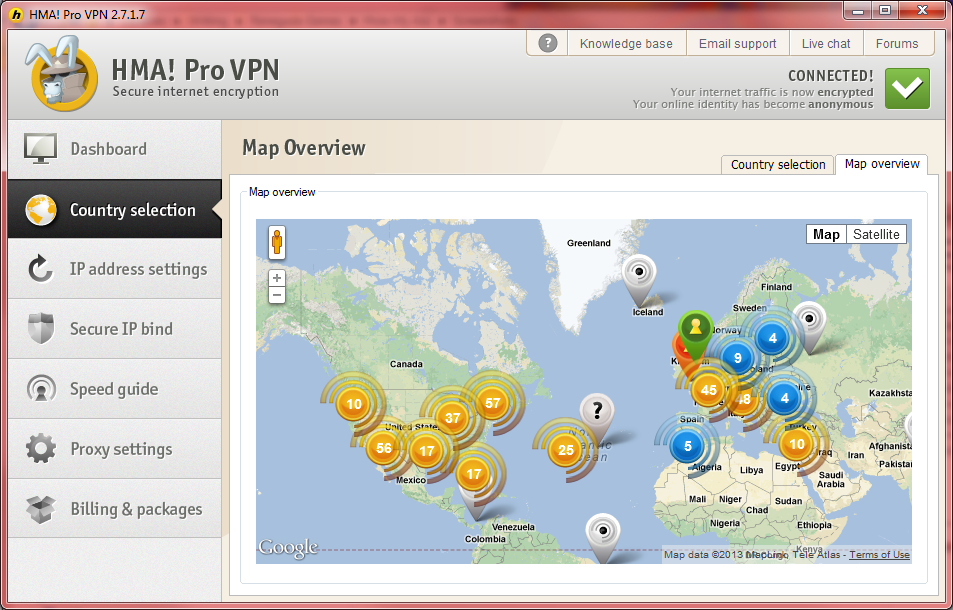This screenshot has height=610, width=953.
Task: Switch map to Satellite view
Action: coord(876,235)
